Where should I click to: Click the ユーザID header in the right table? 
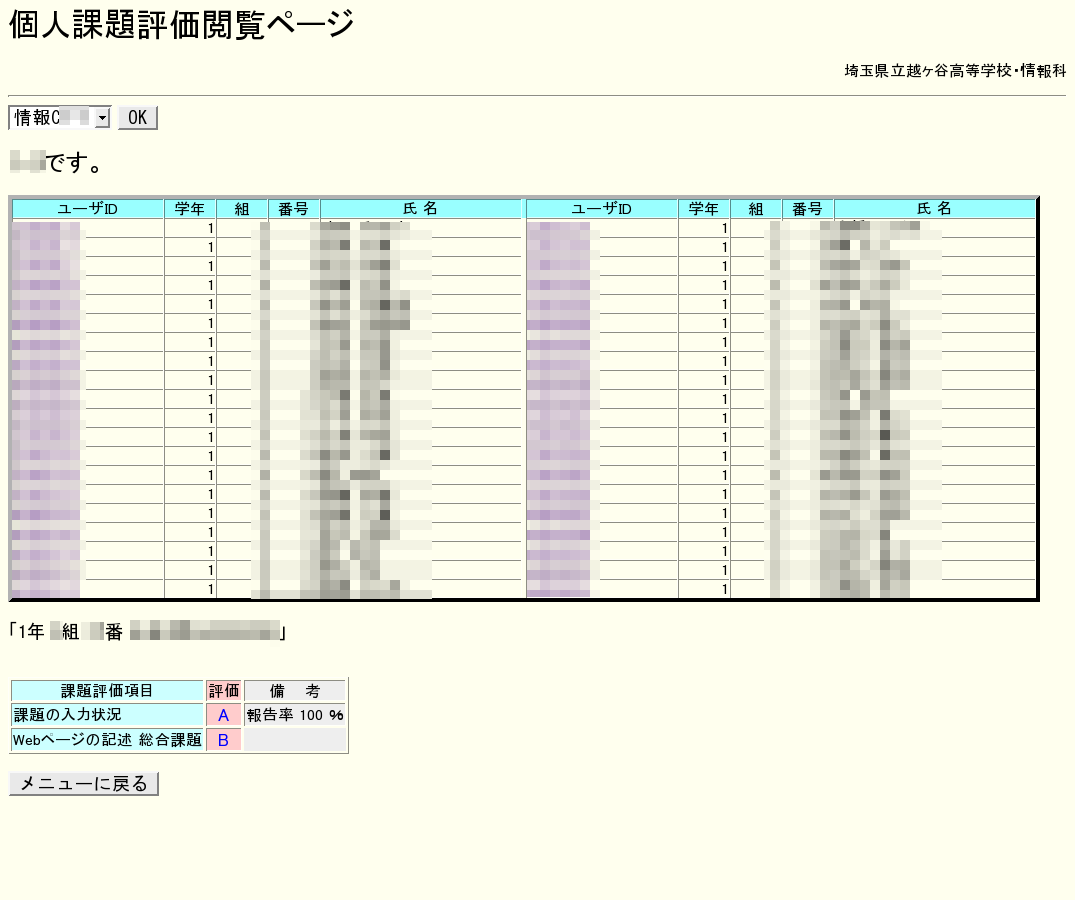[602, 209]
